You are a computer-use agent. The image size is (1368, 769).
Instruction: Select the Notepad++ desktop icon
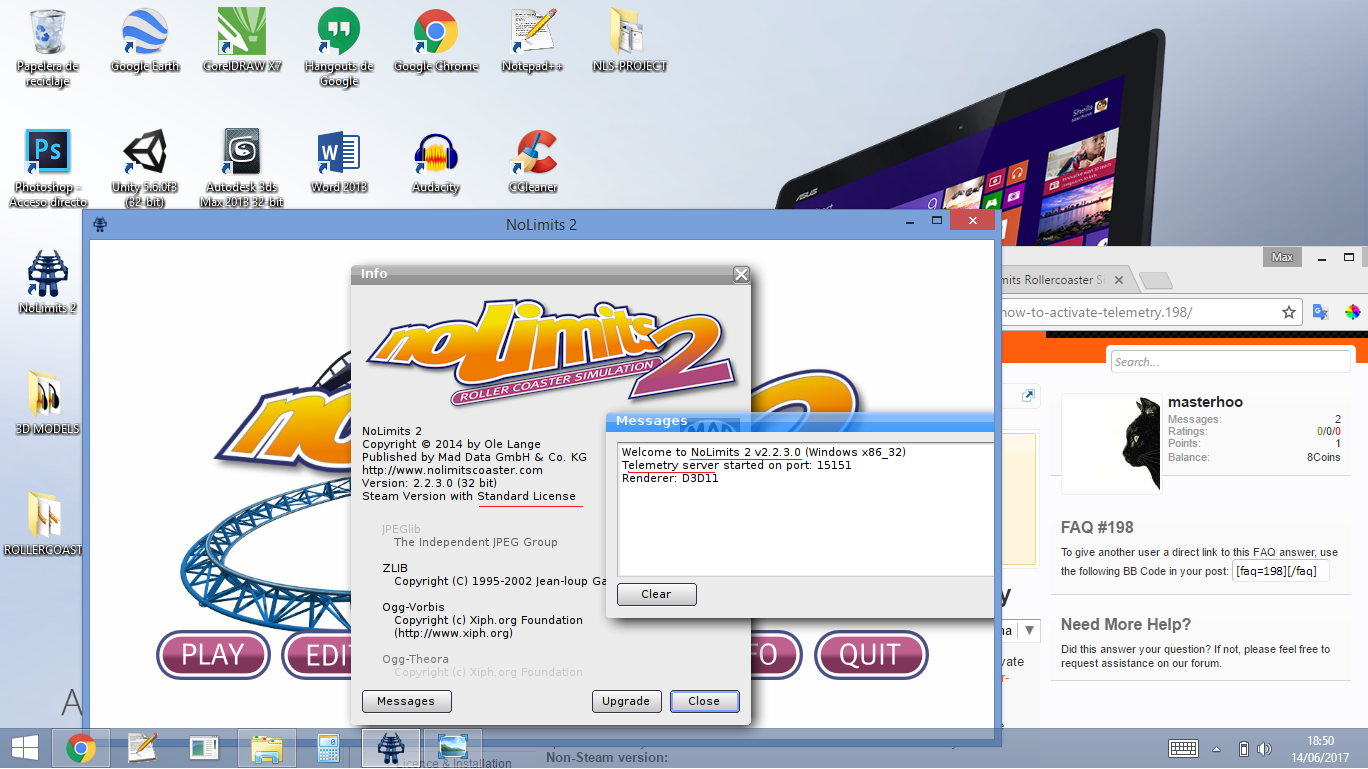pyautogui.click(x=533, y=40)
